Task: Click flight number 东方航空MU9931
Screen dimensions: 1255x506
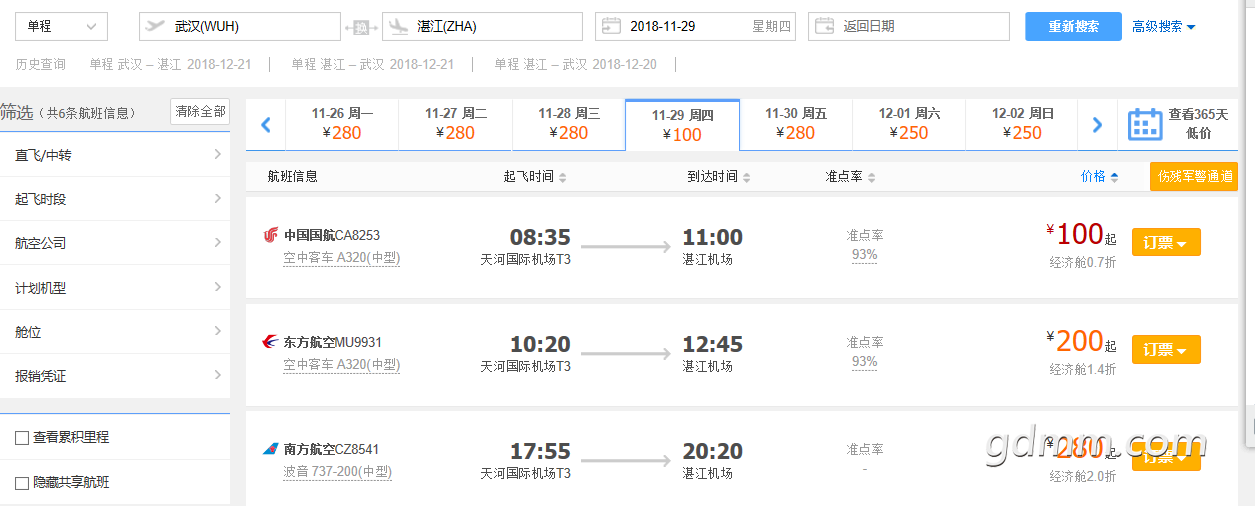Action: pos(333,342)
